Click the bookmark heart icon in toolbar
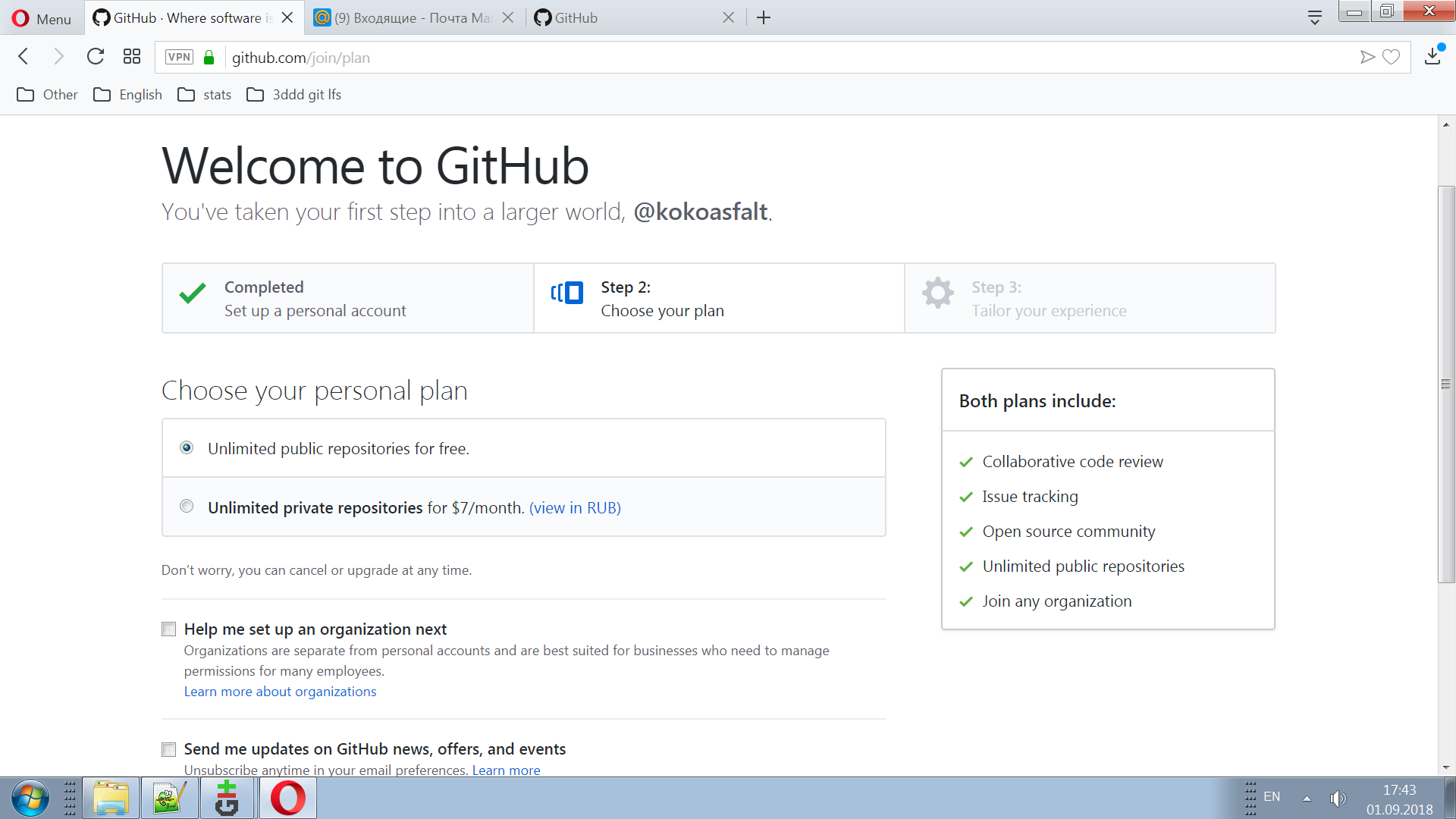This screenshot has height=819, width=1456. point(1391,57)
